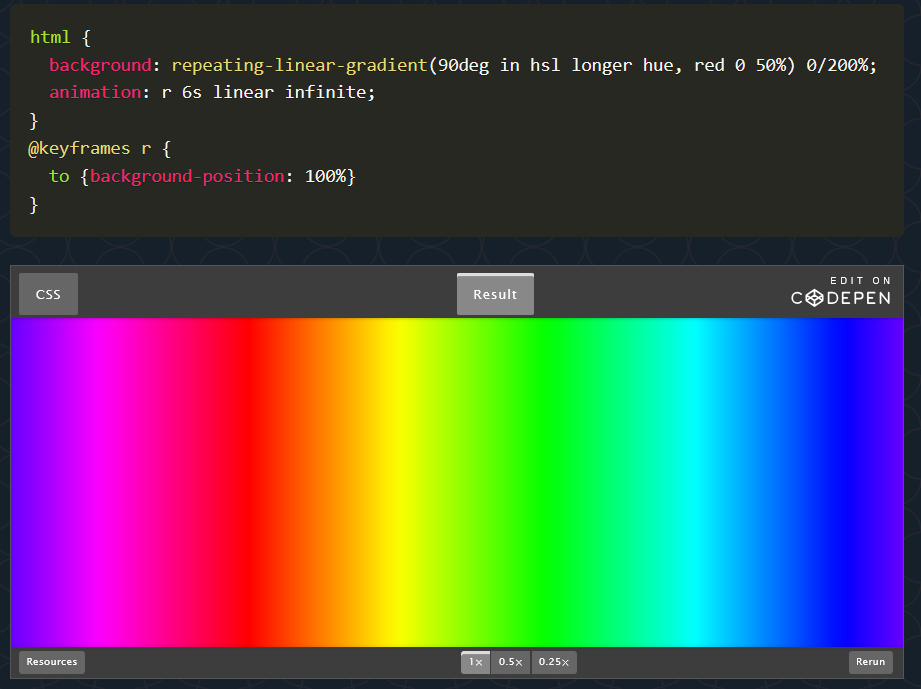Screen dimensions: 921x689
Task: Select the Result tab
Action: coord(495,294)
